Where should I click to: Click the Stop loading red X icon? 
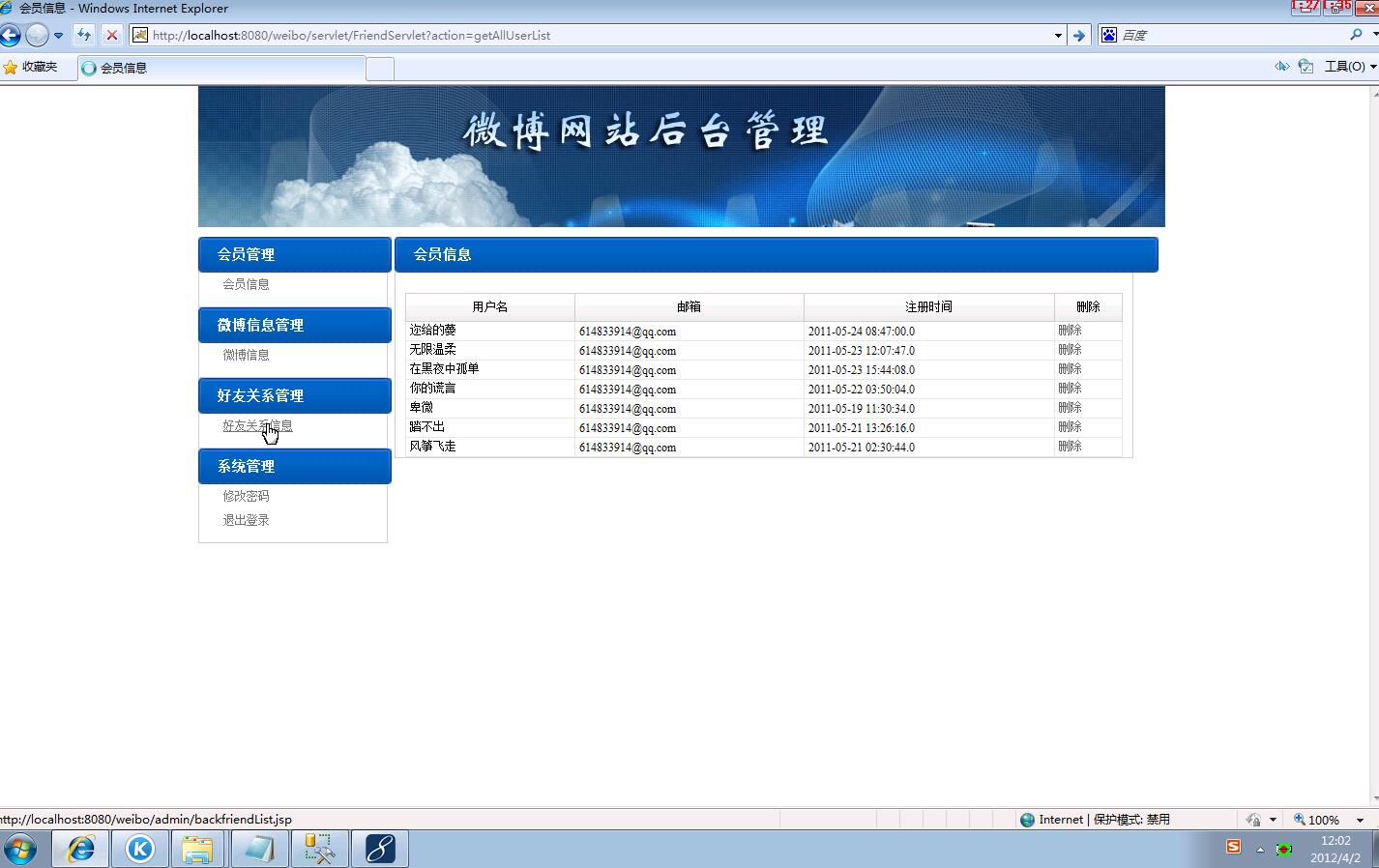click(x=112, y=35)
